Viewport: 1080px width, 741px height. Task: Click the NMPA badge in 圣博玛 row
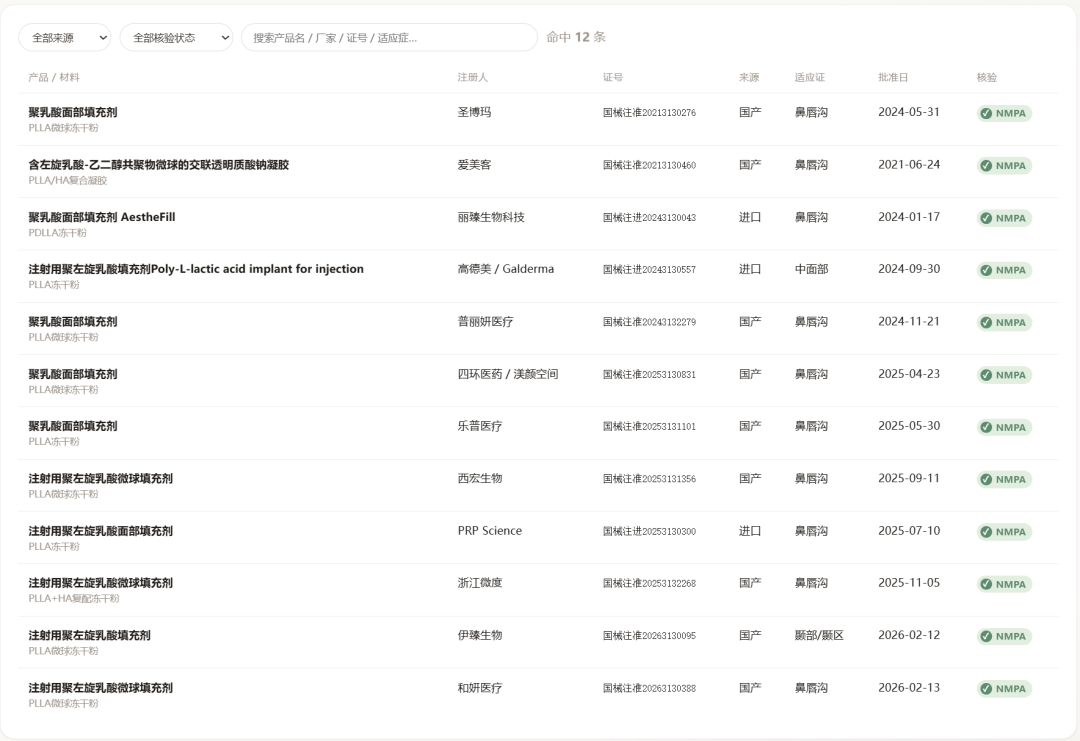point(1004,113)
